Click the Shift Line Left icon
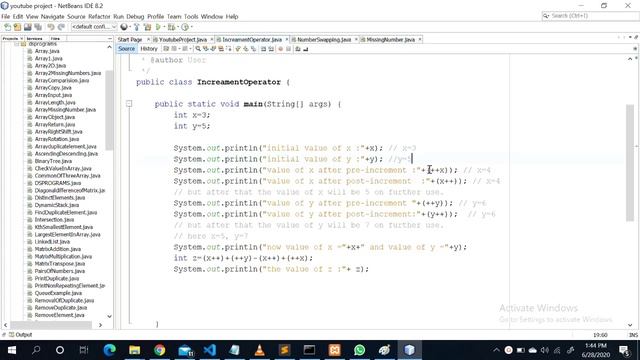The height and width of the screenshot is (360, 640). tap(263, 49)
